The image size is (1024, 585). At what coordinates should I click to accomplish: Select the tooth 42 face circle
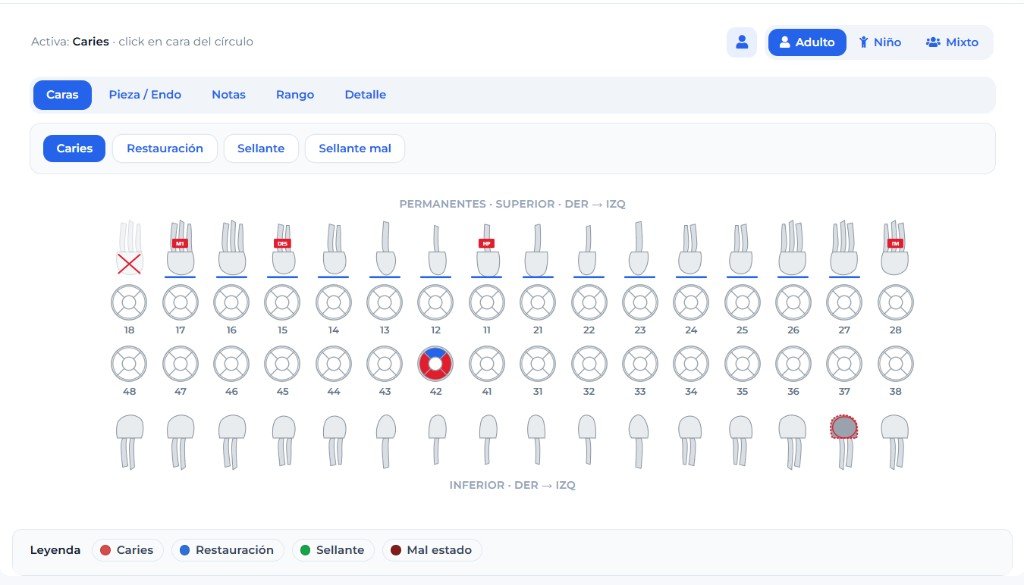[436, 364]
